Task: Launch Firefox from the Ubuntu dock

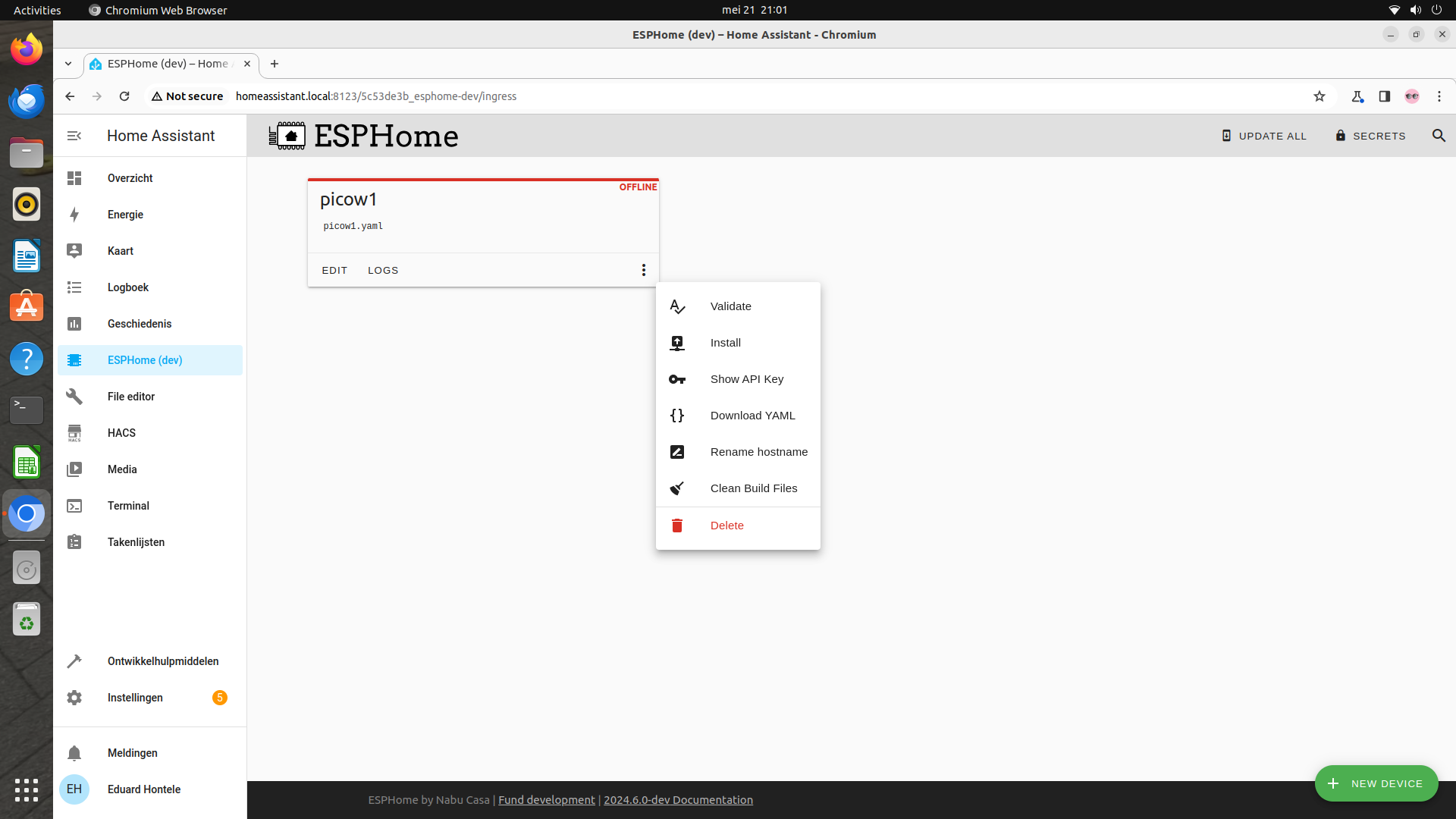Action: click(x=27, y=49)
